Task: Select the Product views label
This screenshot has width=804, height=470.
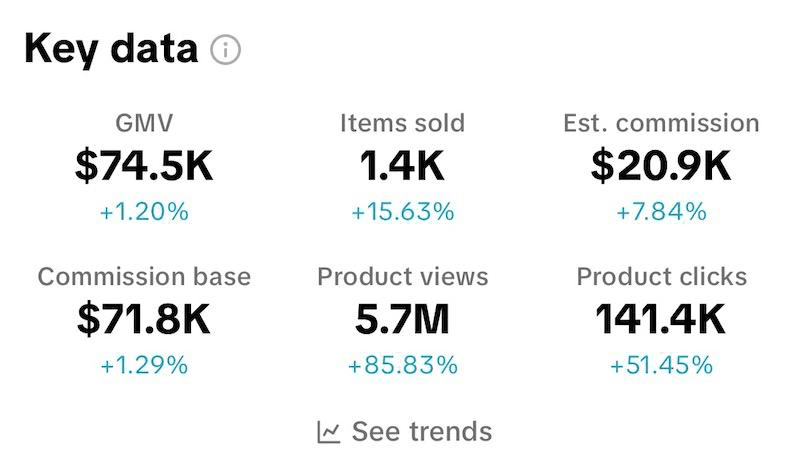Action: (x=402, y=277)
